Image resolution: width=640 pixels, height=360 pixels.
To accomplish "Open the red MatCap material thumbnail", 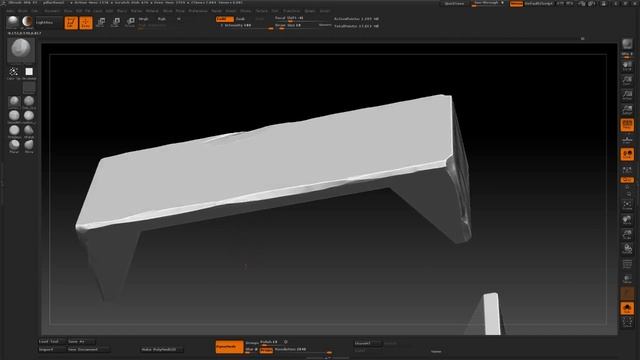I will click(x=27, y=21).
